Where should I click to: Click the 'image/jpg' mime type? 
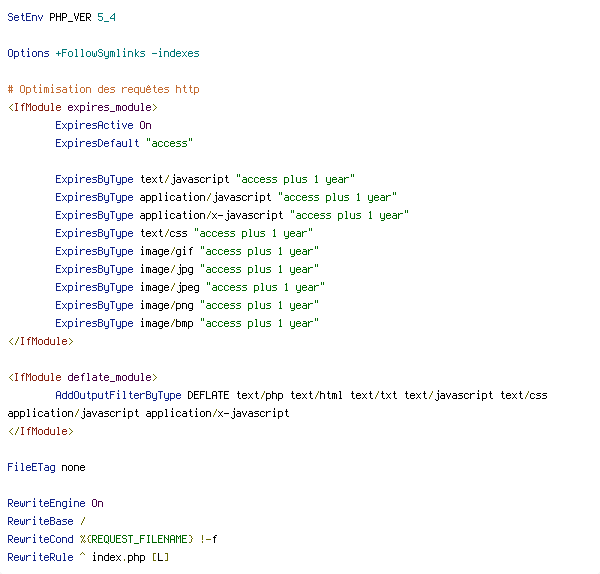click(x=167, y=269)
